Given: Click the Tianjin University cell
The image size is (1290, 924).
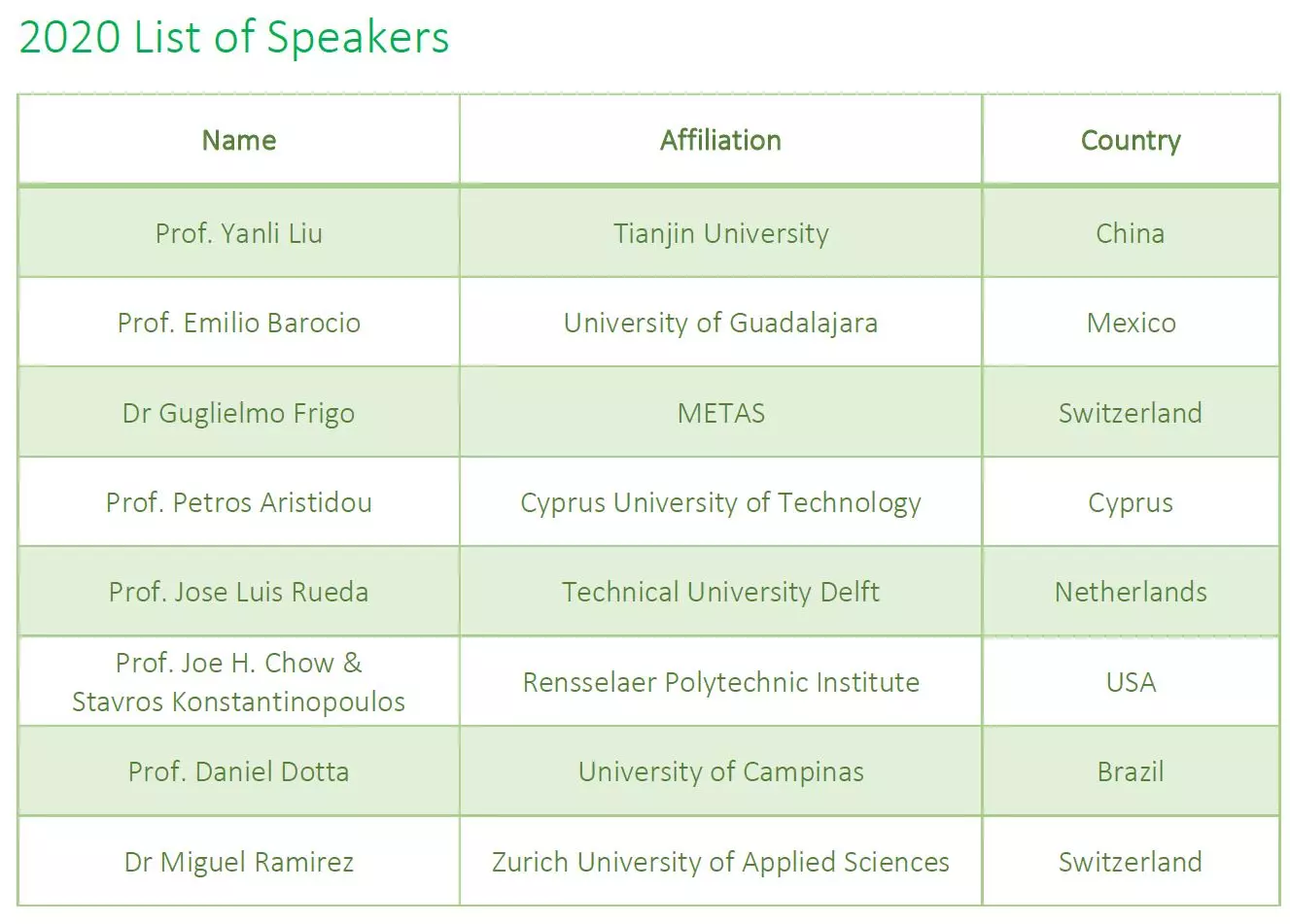Looking at the screenshot, I should [x=721, y=233].
